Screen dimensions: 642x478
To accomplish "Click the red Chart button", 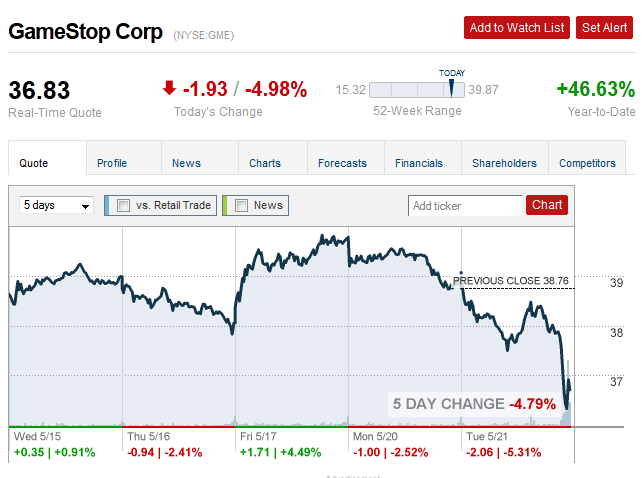I will [x=547, y=205].
